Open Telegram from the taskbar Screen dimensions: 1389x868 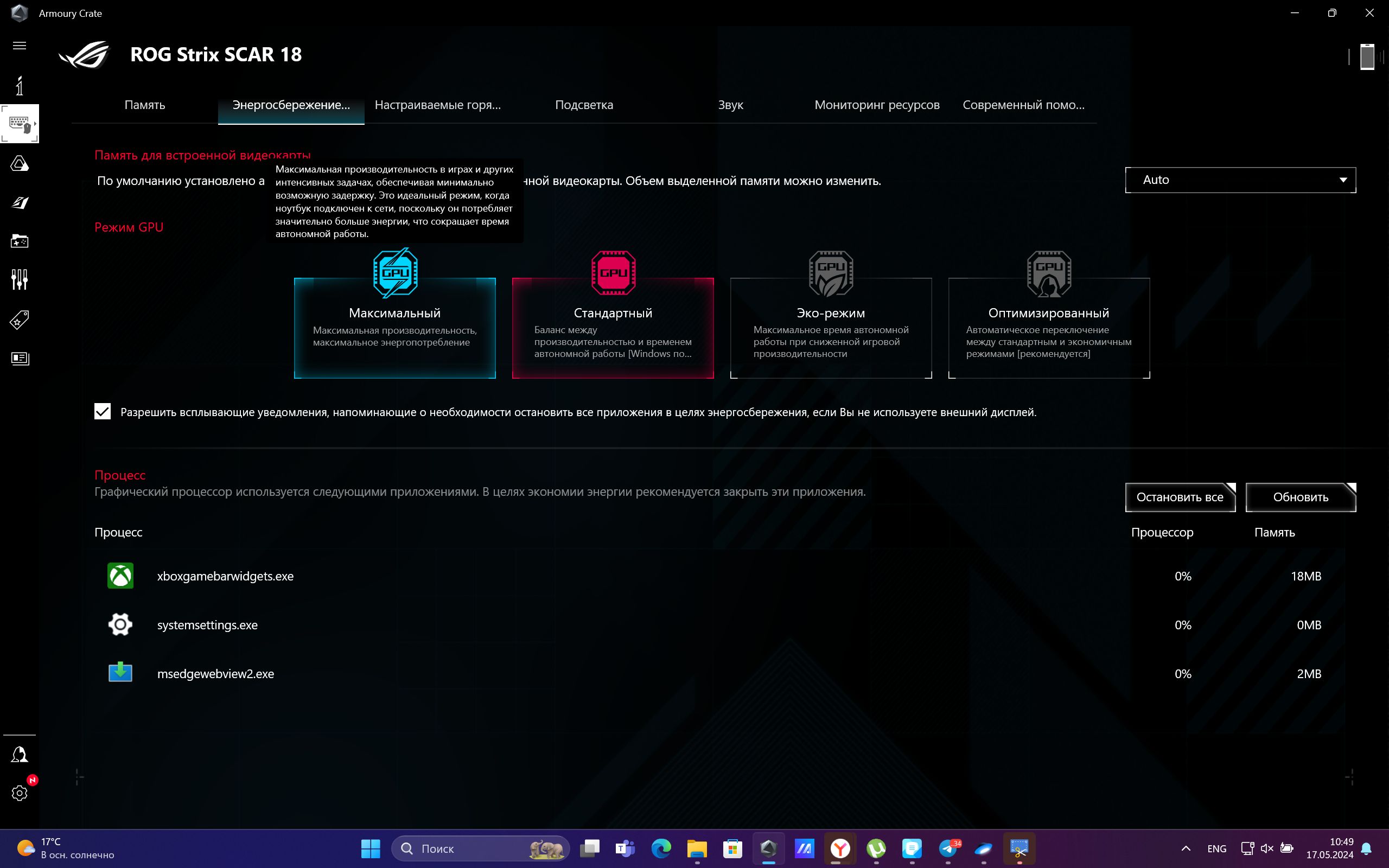pyautogui.click(x=948, y=848)
